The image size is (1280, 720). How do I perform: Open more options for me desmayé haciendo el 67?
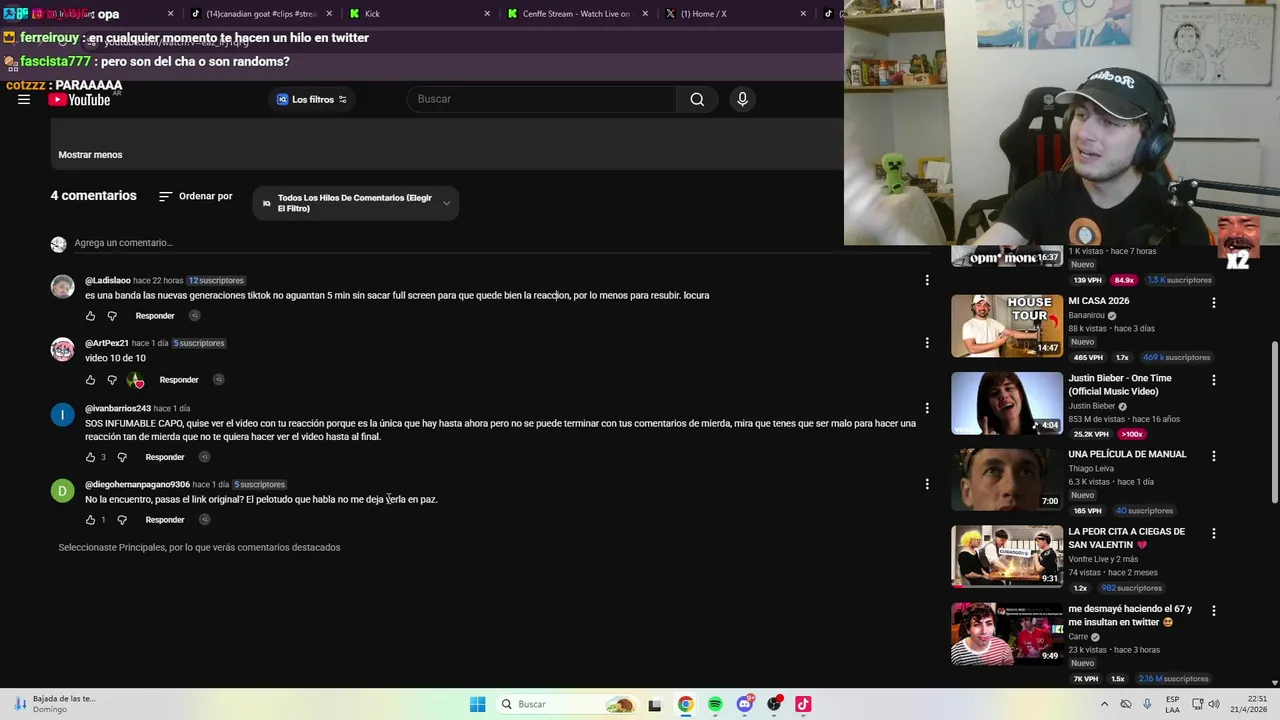coord(1214,610)
